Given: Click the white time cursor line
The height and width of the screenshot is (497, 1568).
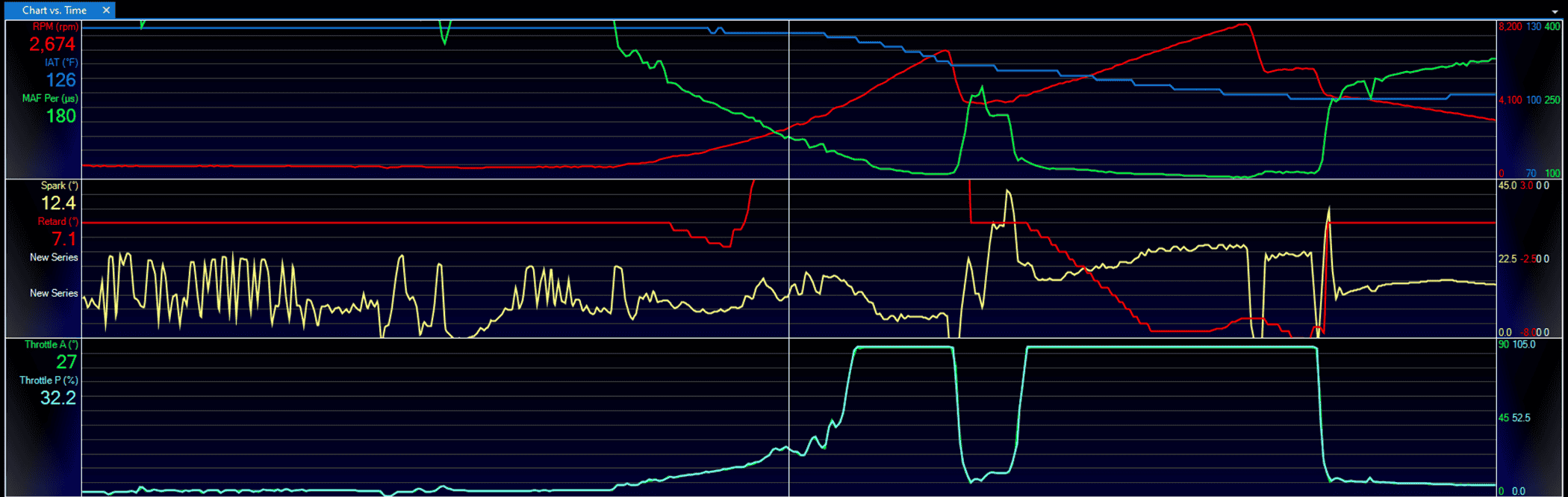Looking at the screenshot, I should click(x=789, y=258).
